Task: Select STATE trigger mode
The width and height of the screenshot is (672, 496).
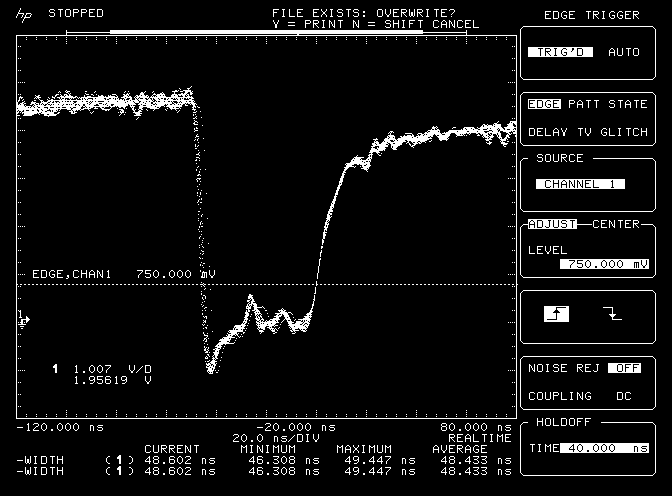Action: 629,104
